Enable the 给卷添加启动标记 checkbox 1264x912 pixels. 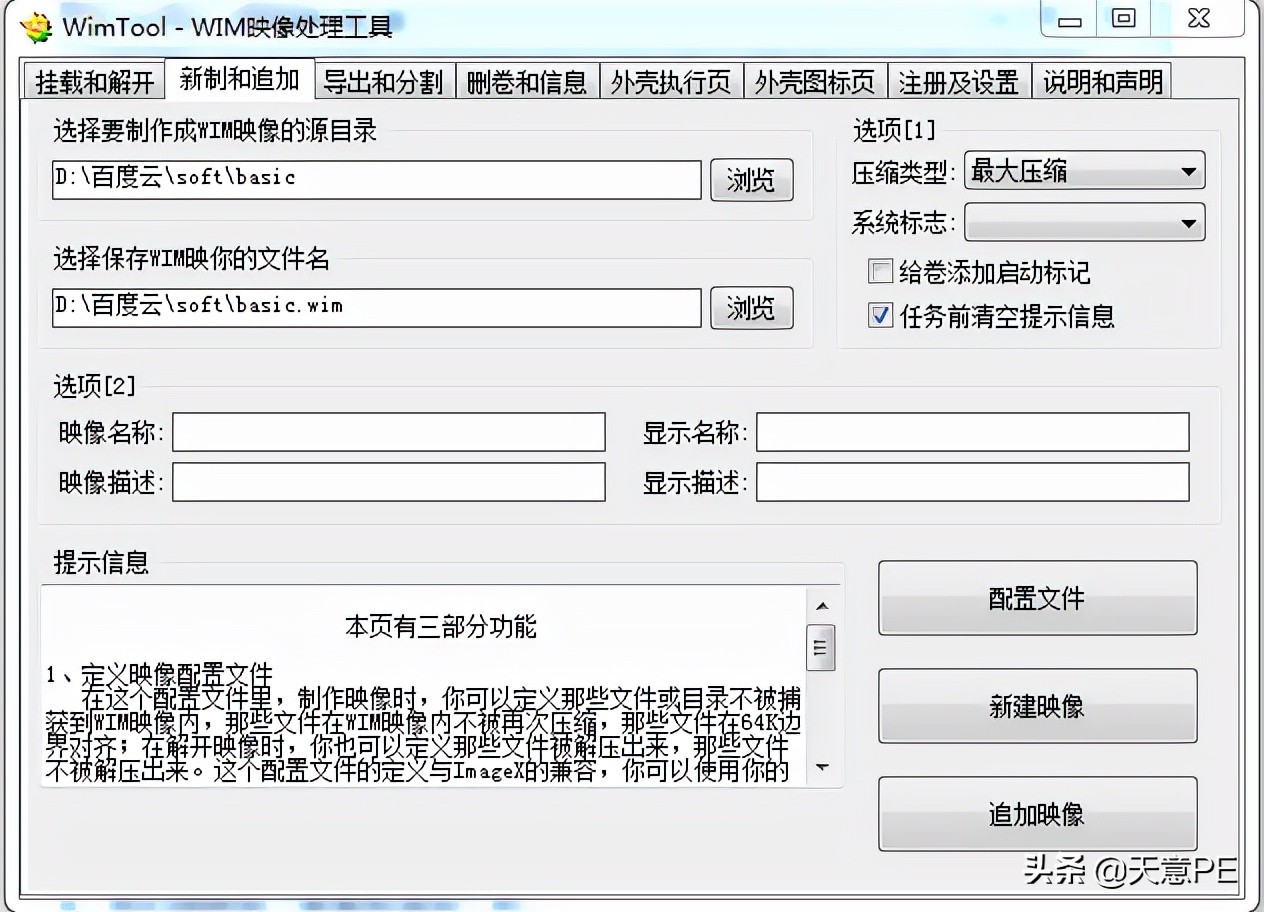[880, 271]
